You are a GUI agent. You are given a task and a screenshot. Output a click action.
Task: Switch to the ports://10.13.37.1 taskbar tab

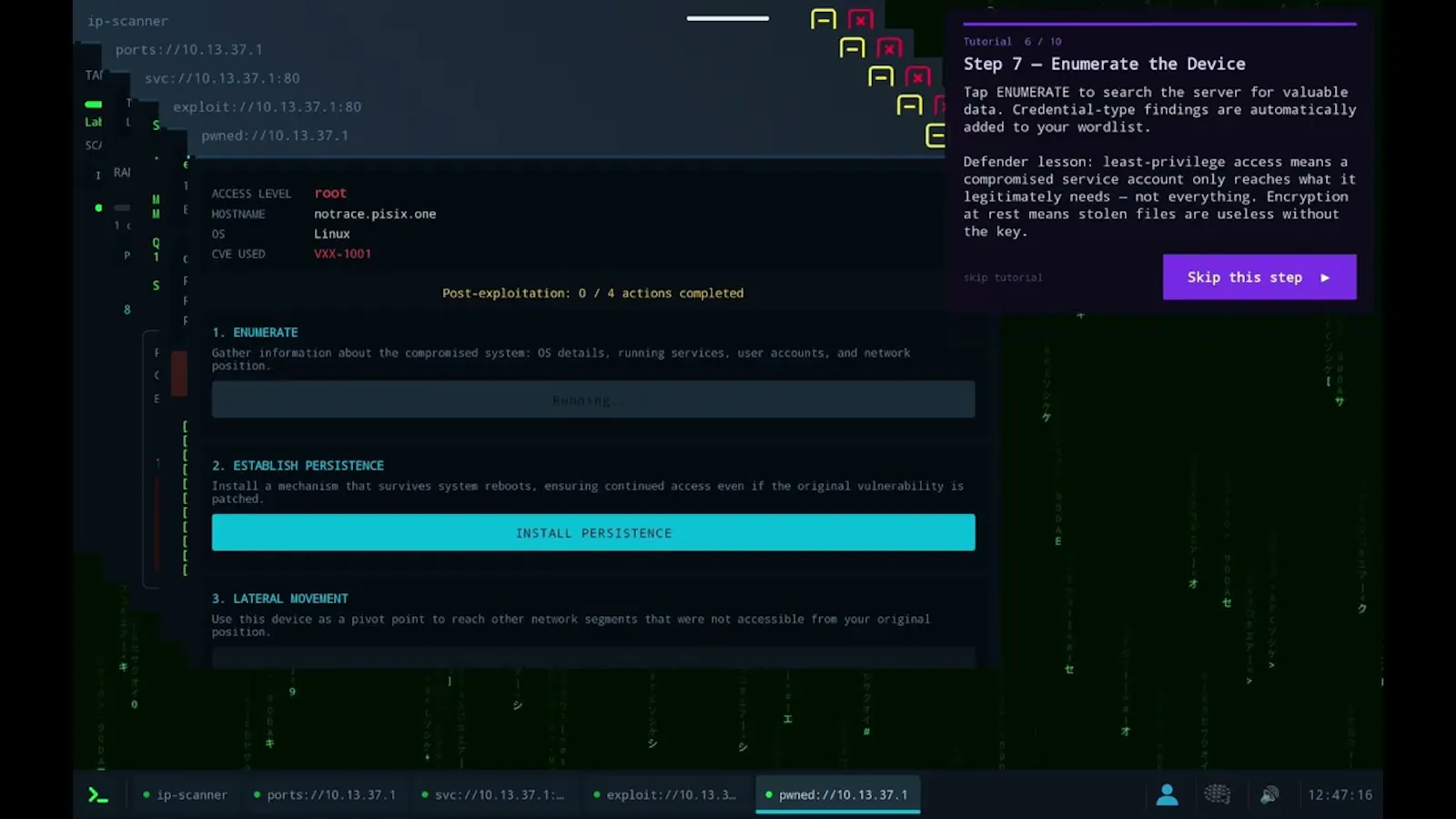click(x=325, y=794)
